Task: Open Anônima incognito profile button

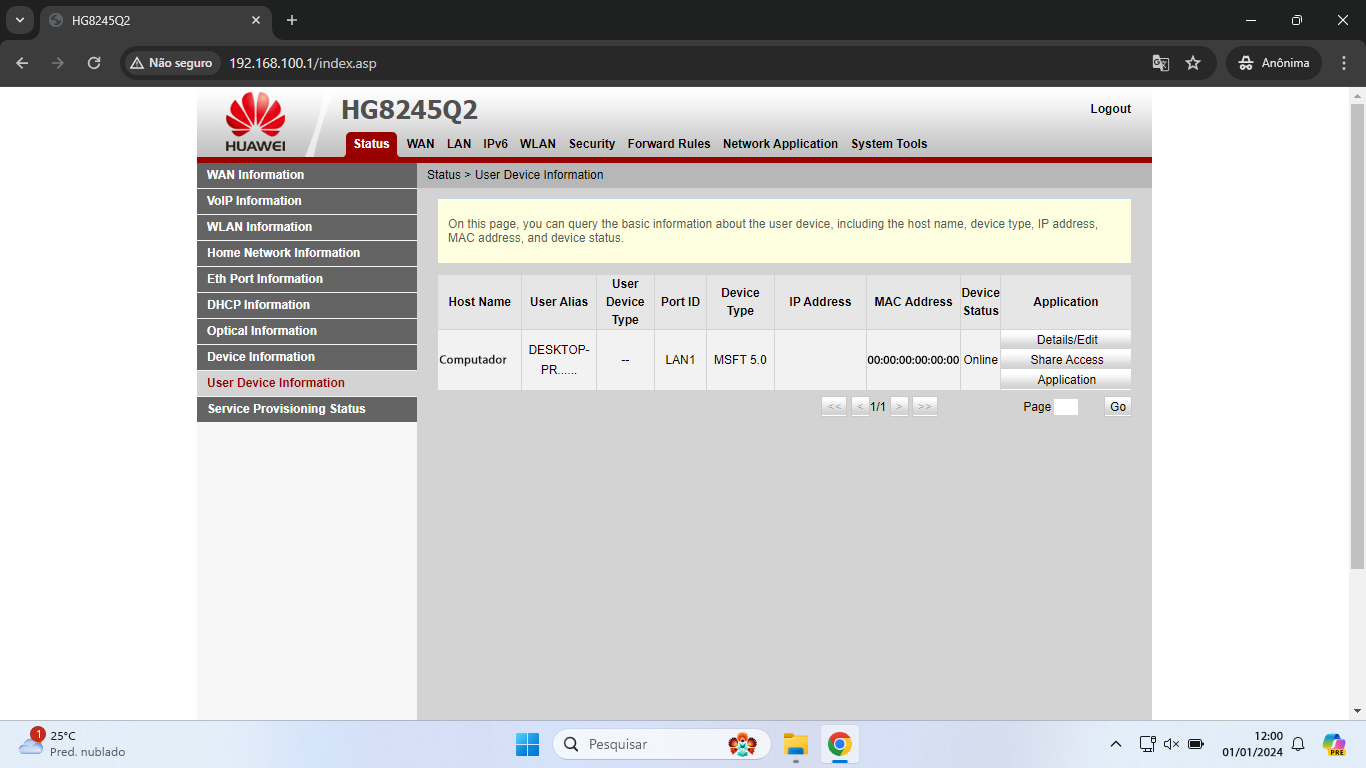Action: coord(1274,63)
